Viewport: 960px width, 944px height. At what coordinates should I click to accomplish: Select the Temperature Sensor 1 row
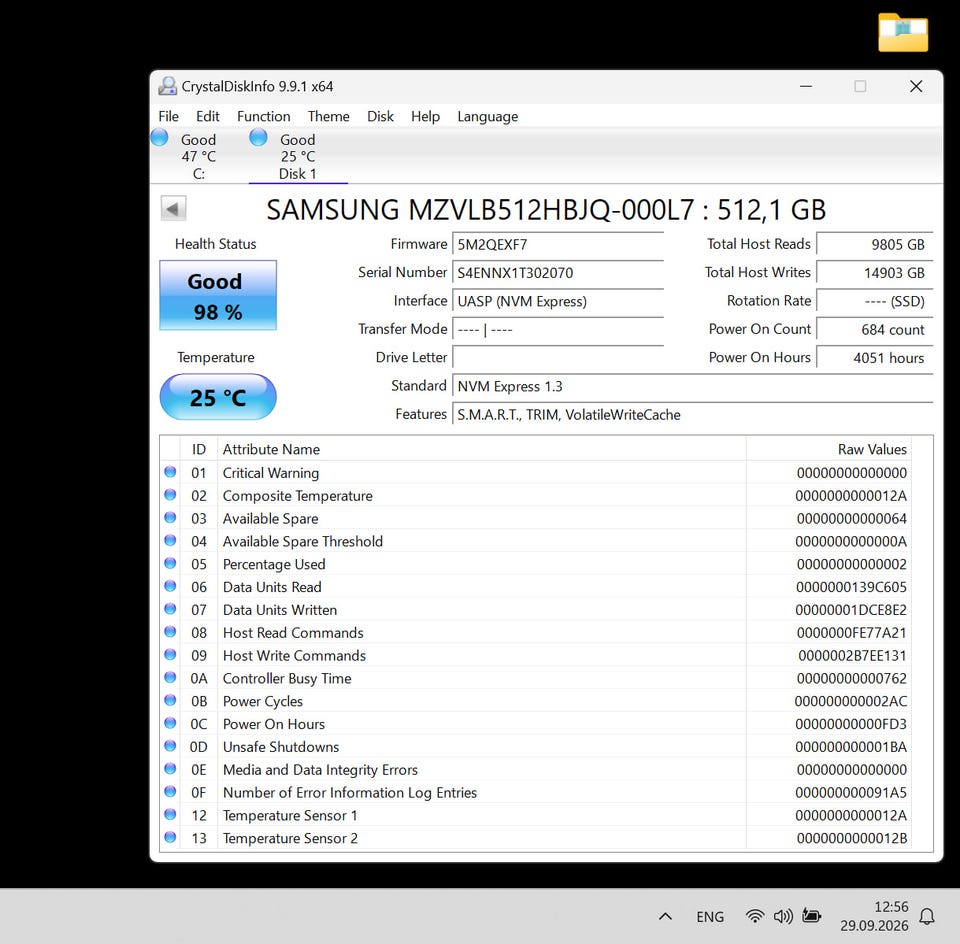coord(536,815)
